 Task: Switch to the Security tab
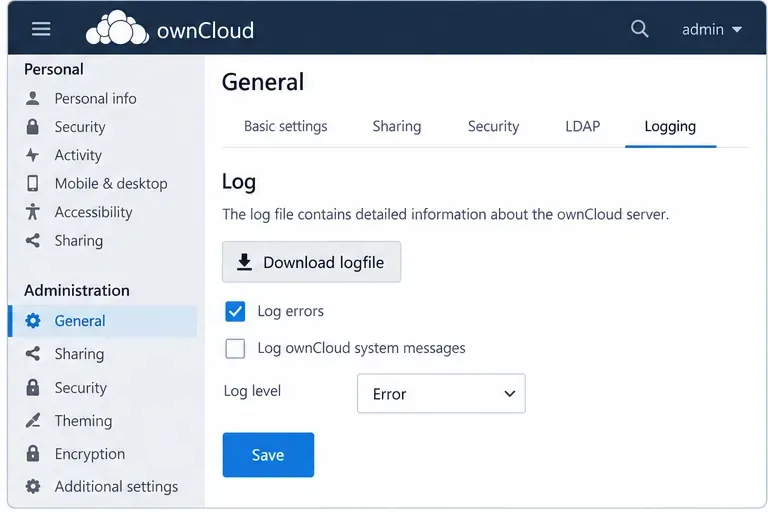pos(493,126)
